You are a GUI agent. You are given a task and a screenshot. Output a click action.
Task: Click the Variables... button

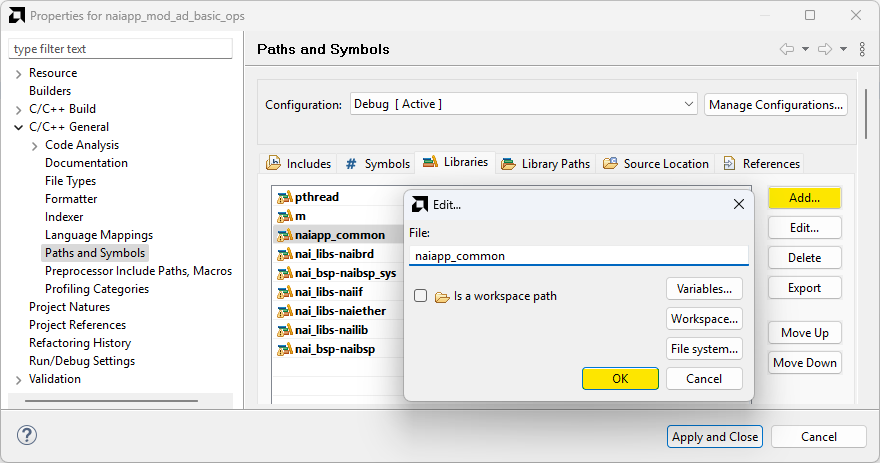[704, 289]
